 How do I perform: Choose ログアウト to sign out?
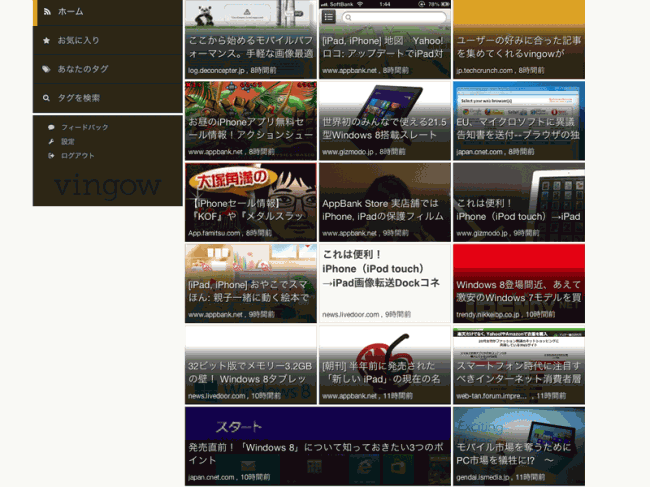[x=78, y=156]
